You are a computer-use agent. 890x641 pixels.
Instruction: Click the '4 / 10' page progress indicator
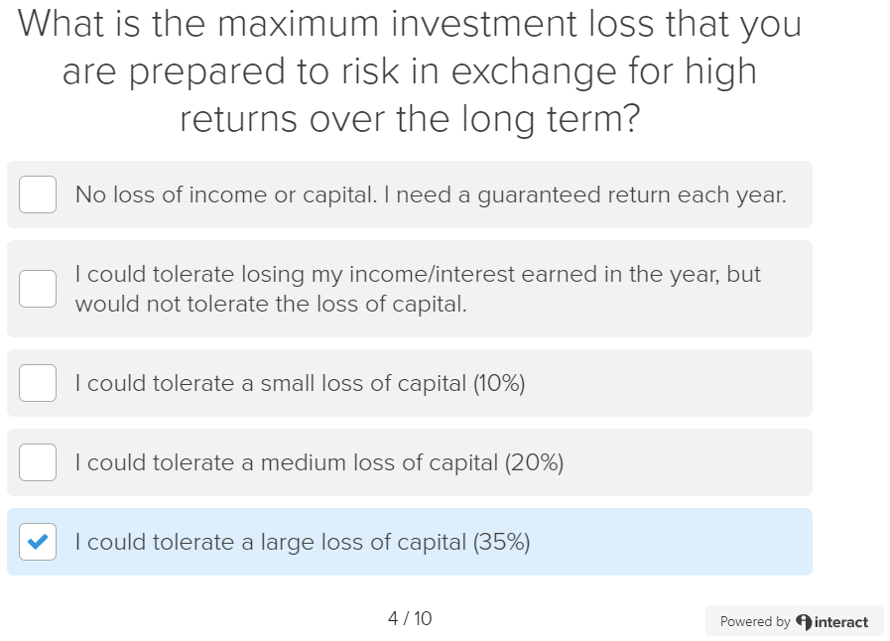coord(410,619)
